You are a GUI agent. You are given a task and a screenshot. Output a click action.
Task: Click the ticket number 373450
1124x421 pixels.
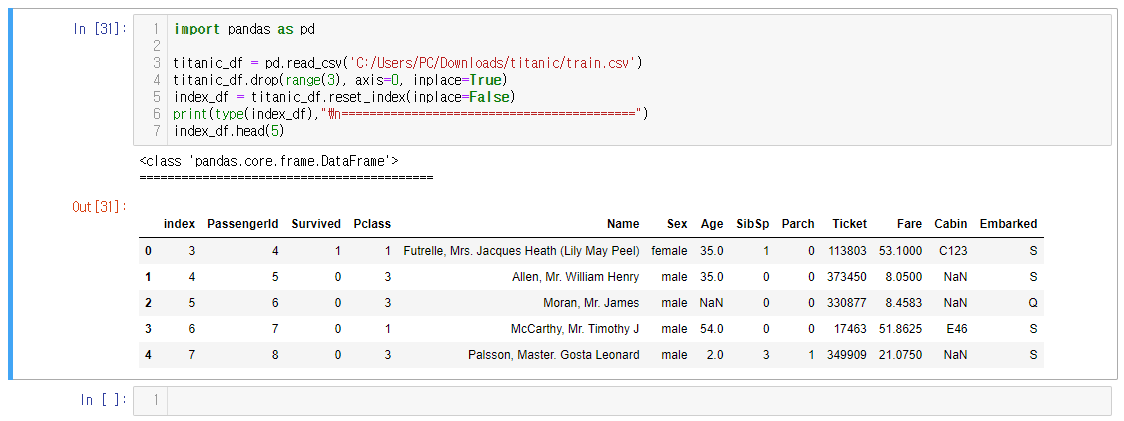[x=847, y=277]
